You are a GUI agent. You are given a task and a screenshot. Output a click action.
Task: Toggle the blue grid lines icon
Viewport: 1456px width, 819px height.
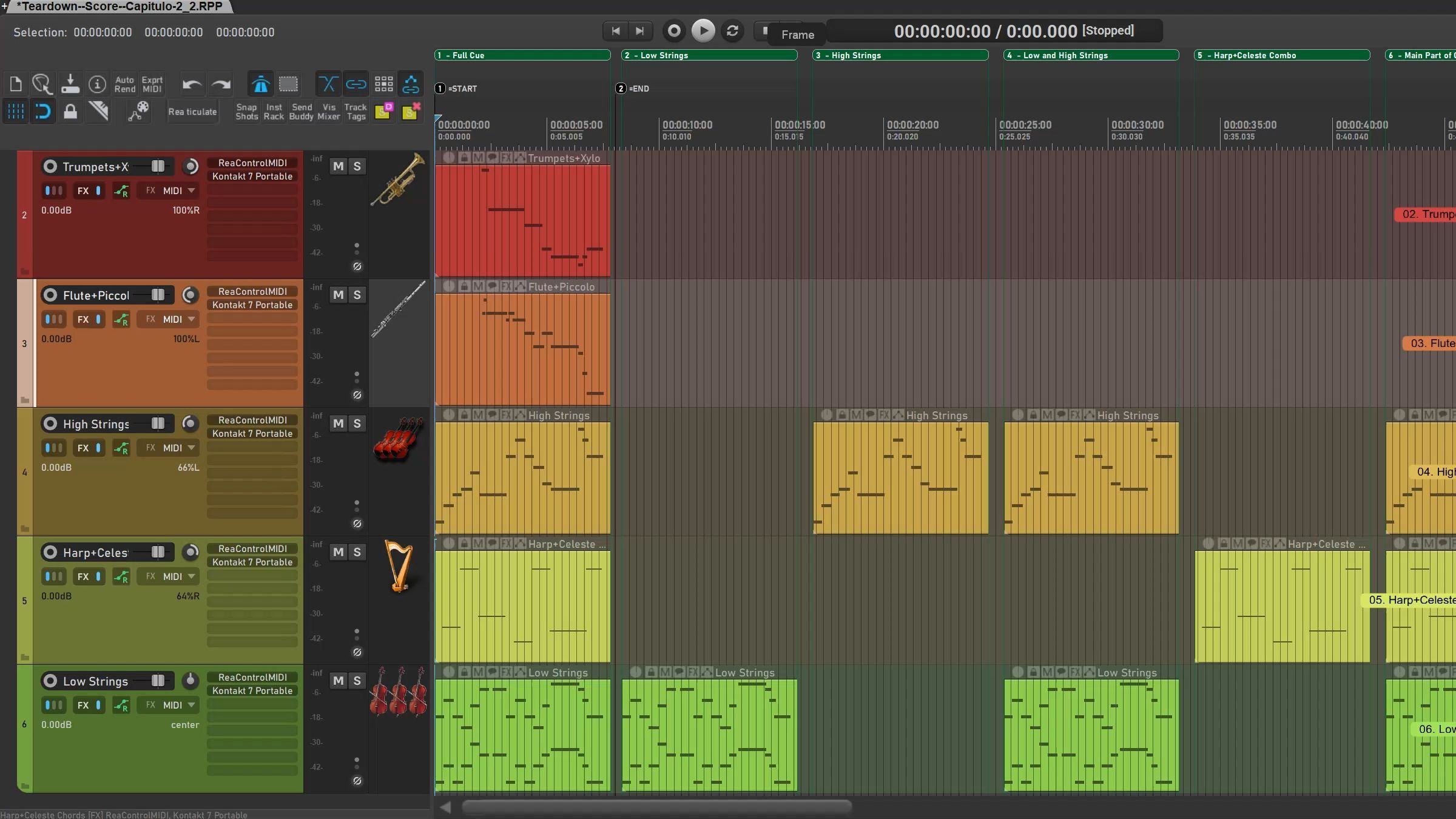coord(16,112)
